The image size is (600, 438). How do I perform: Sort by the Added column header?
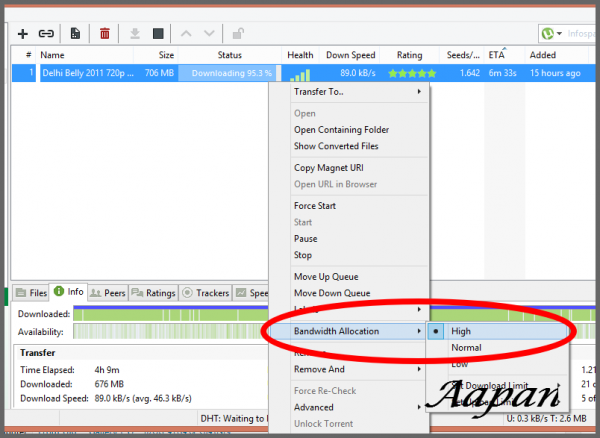tap(556, 55)
